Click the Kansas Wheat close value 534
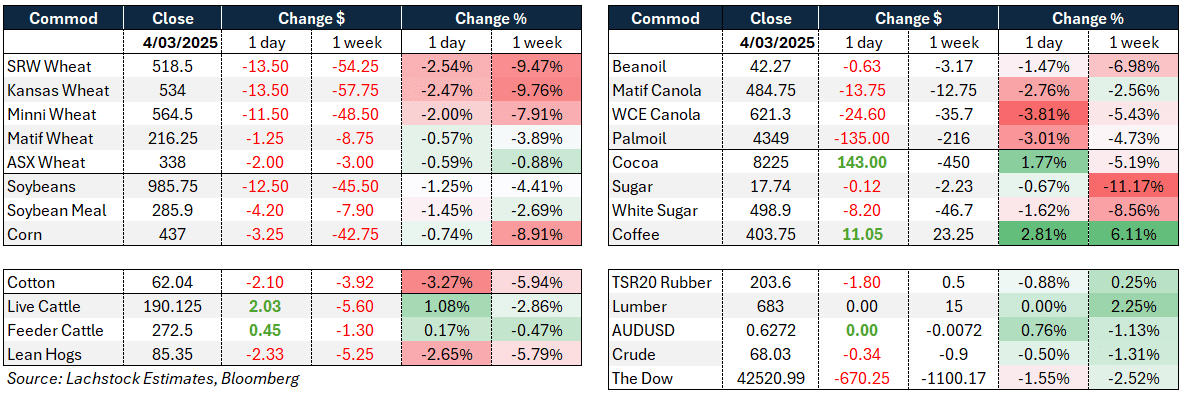Screen dimensions: 1182x393 (x=173, y=91)
